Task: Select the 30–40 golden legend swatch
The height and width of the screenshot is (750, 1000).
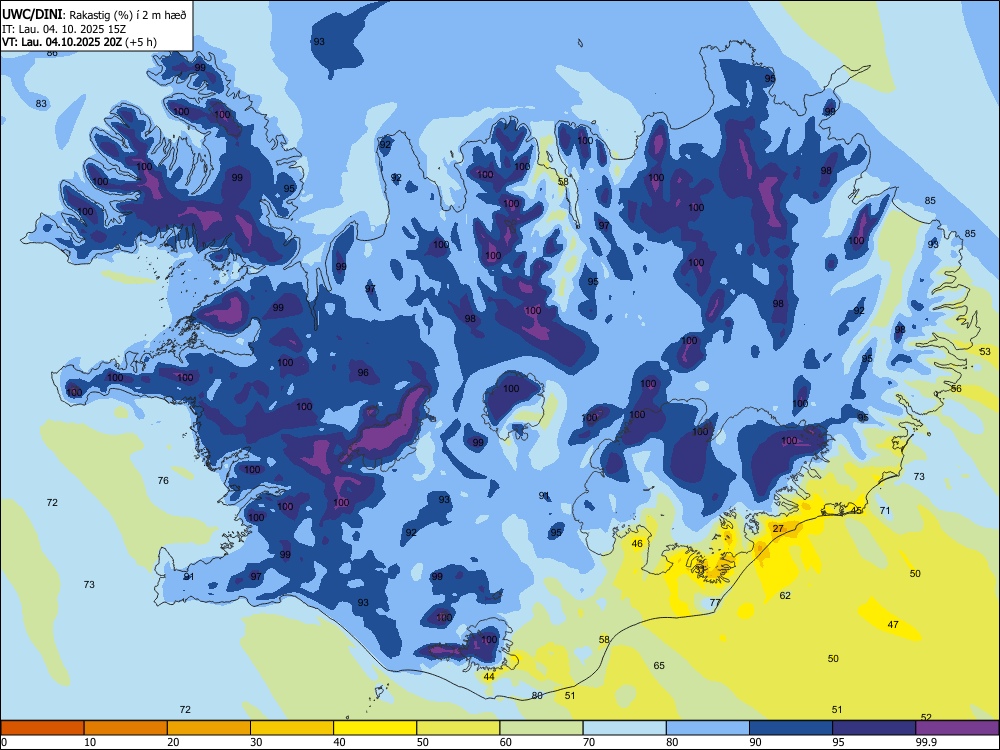Action: click(292, 728)
